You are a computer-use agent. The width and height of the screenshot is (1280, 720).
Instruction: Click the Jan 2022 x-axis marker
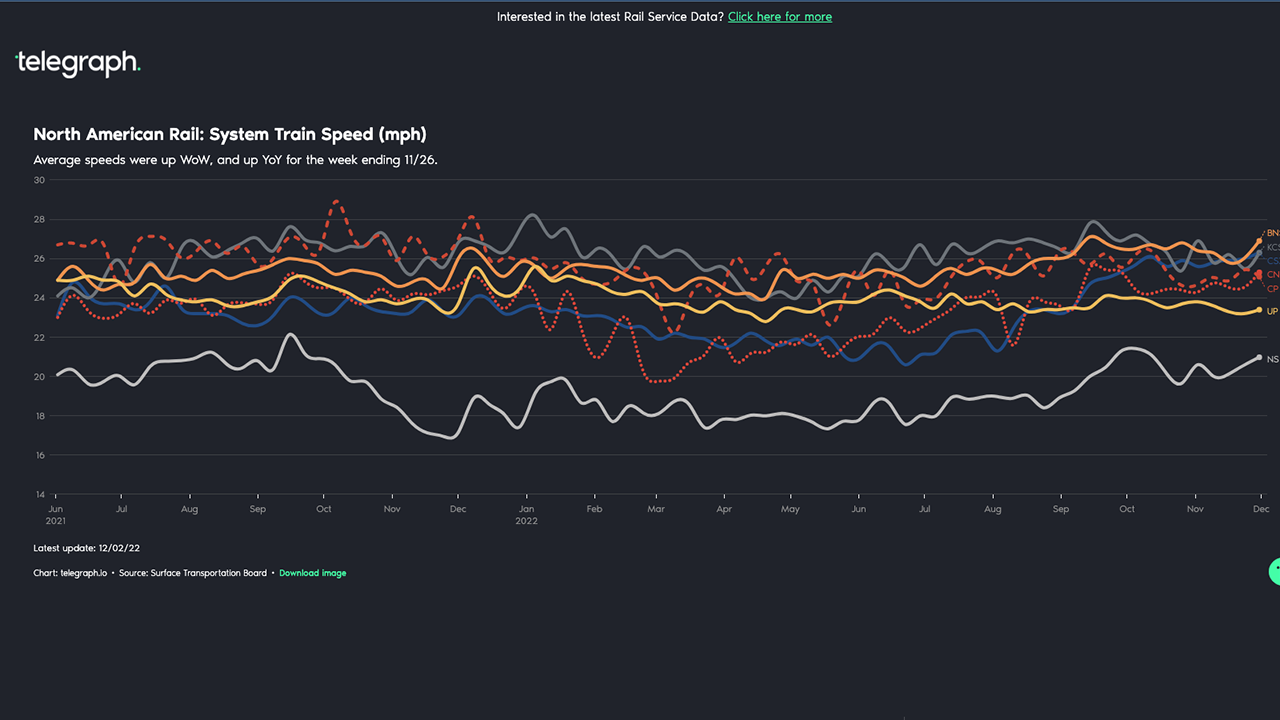pos(526,509)
